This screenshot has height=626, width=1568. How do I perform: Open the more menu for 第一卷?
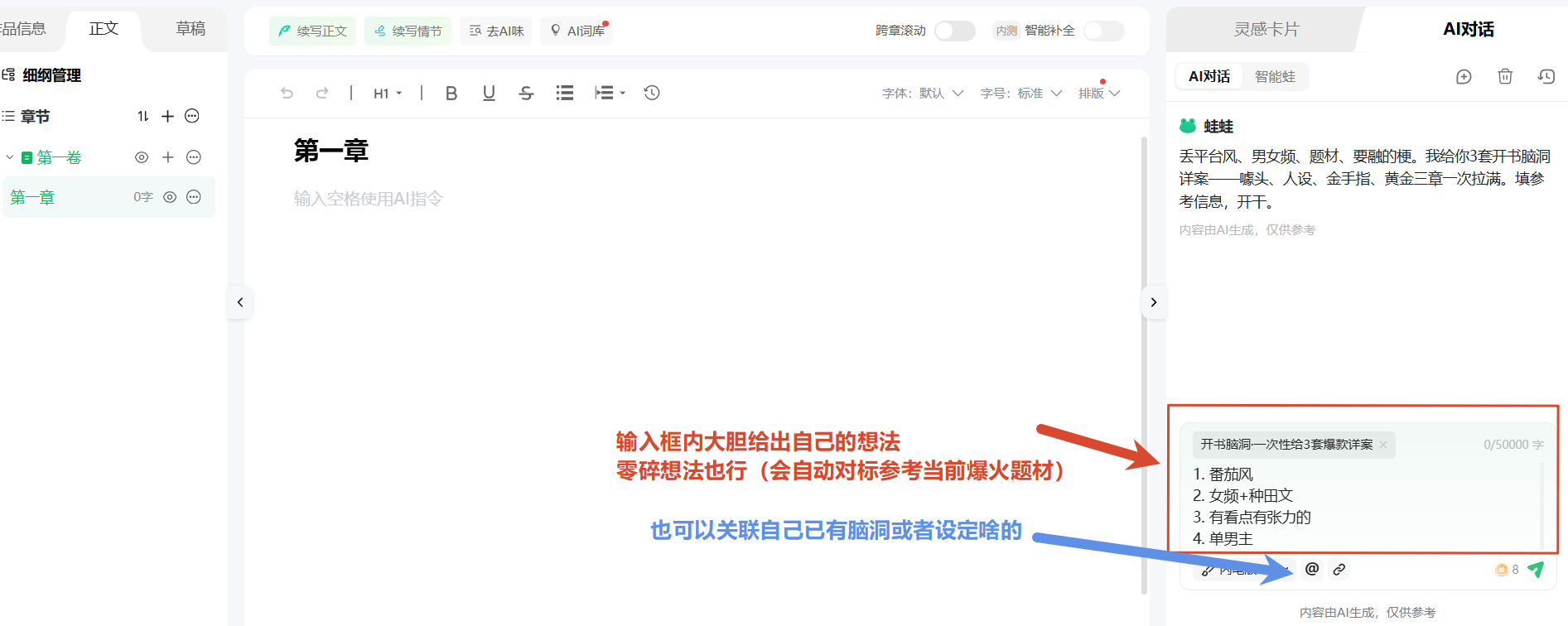click(x=194, y=157)
